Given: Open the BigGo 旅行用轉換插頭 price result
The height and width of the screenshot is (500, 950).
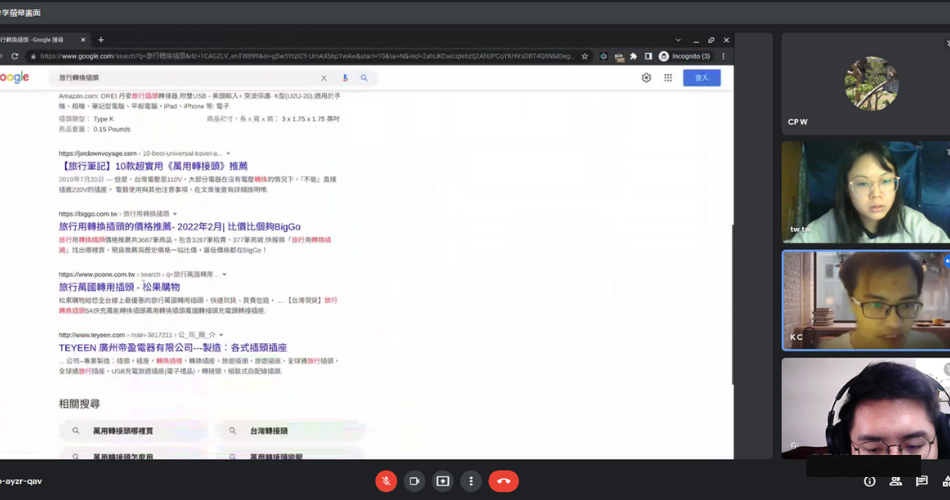Looking at the screenshot, I should click(179, 227).
